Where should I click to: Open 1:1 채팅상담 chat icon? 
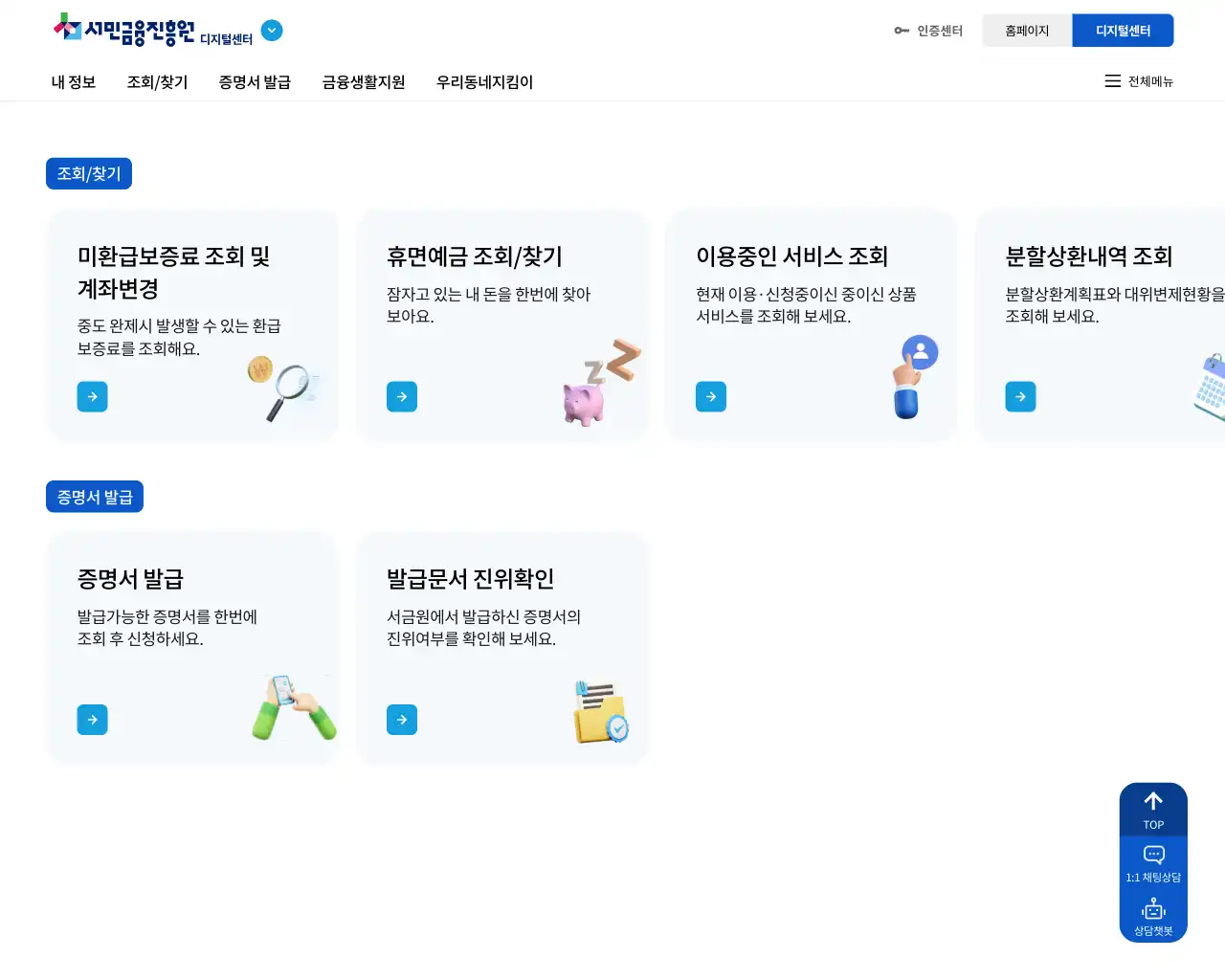coord(1153,863)
